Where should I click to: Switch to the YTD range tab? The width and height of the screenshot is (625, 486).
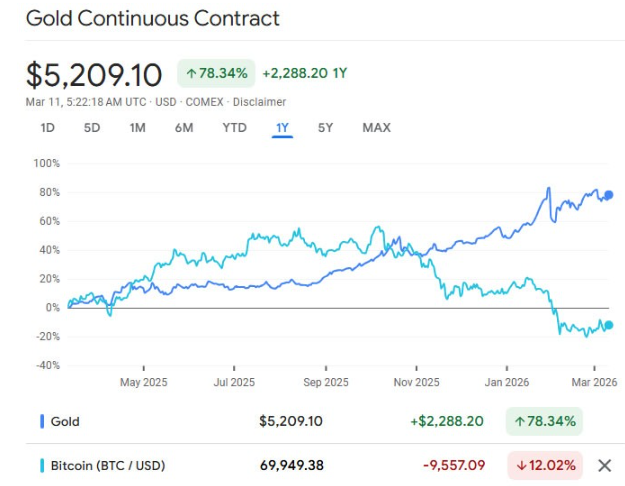234,127
